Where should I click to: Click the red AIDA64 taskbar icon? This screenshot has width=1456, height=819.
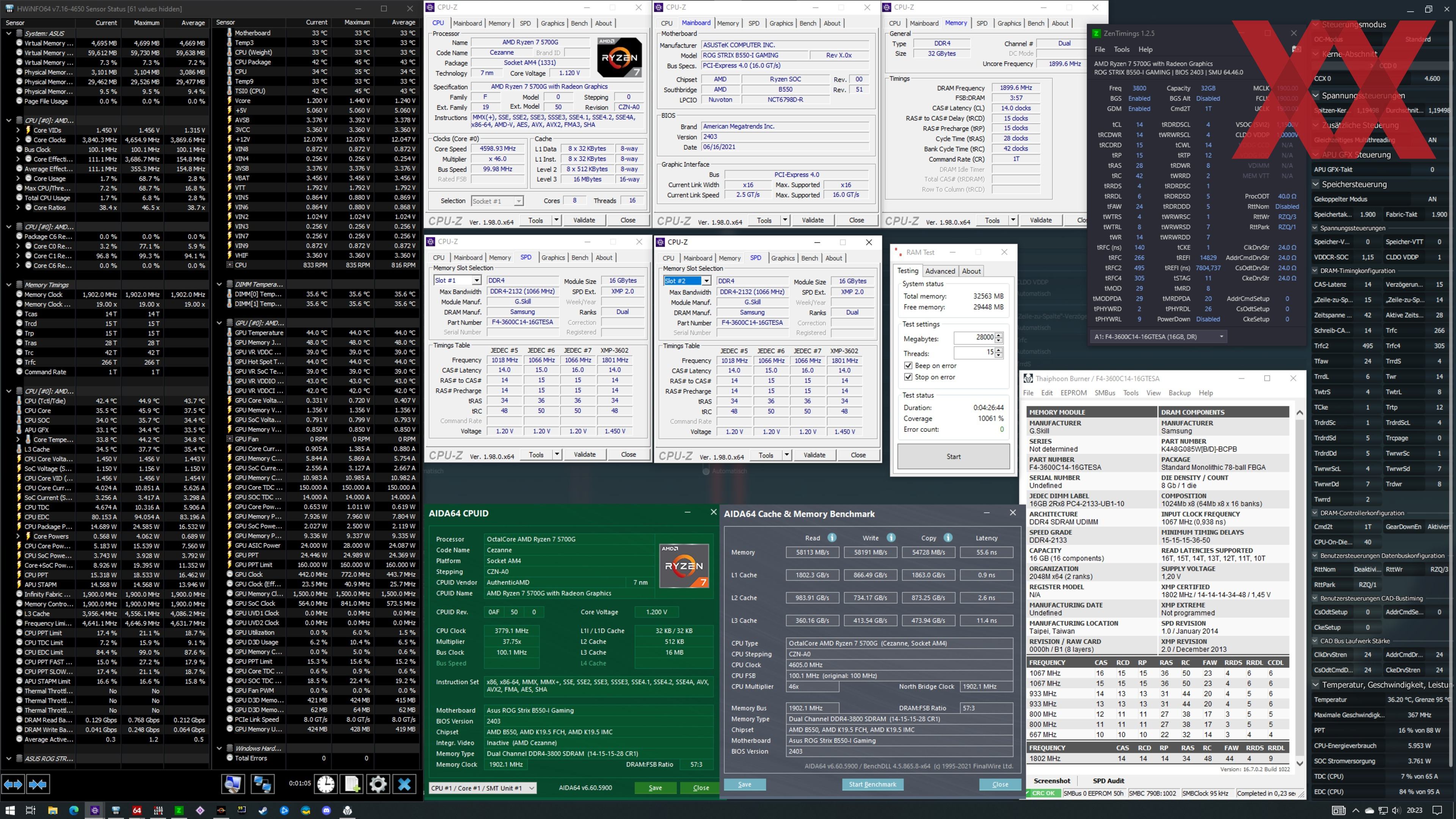137,810
